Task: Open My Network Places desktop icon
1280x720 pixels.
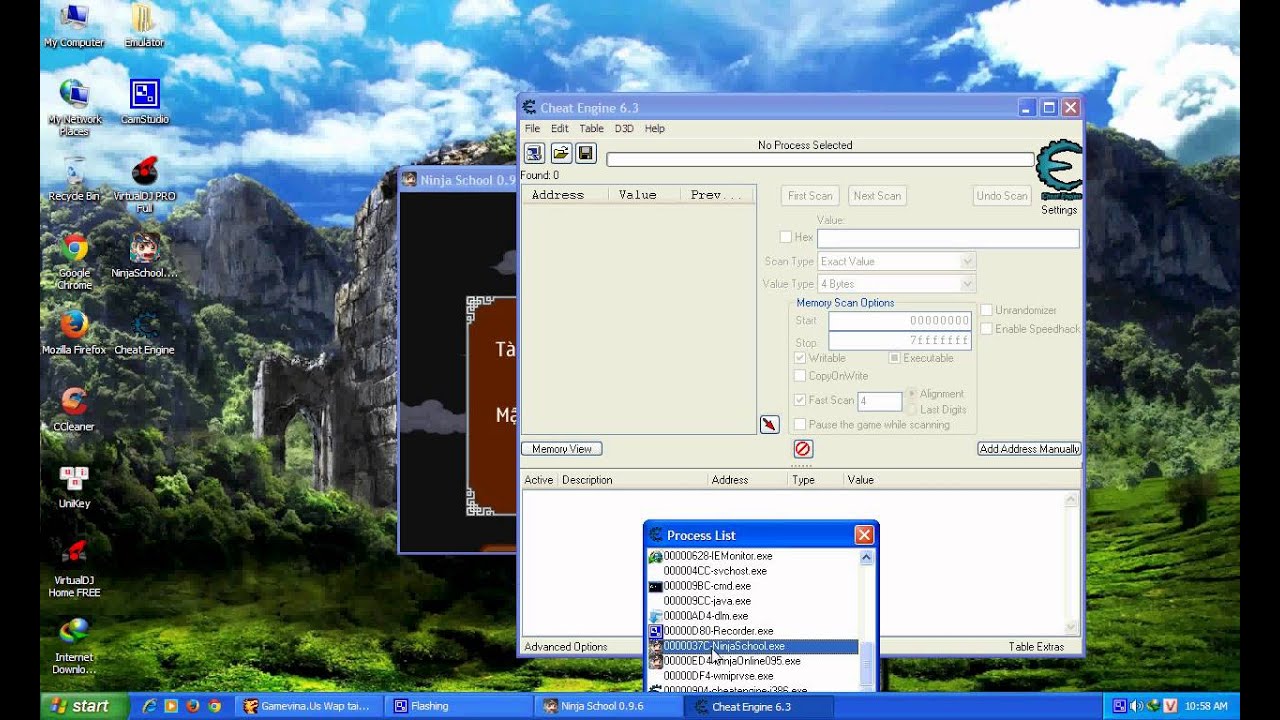Action: [x=74, y=109]
